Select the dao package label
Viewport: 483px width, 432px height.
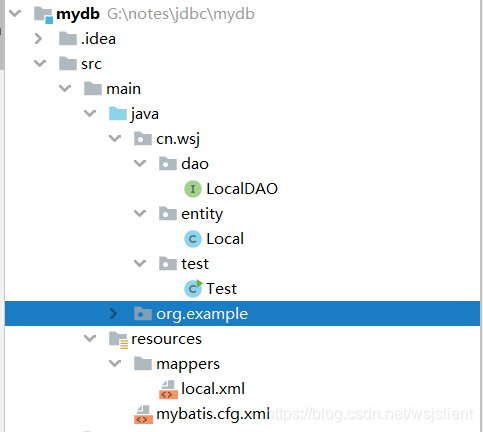(x=195, y=164)
